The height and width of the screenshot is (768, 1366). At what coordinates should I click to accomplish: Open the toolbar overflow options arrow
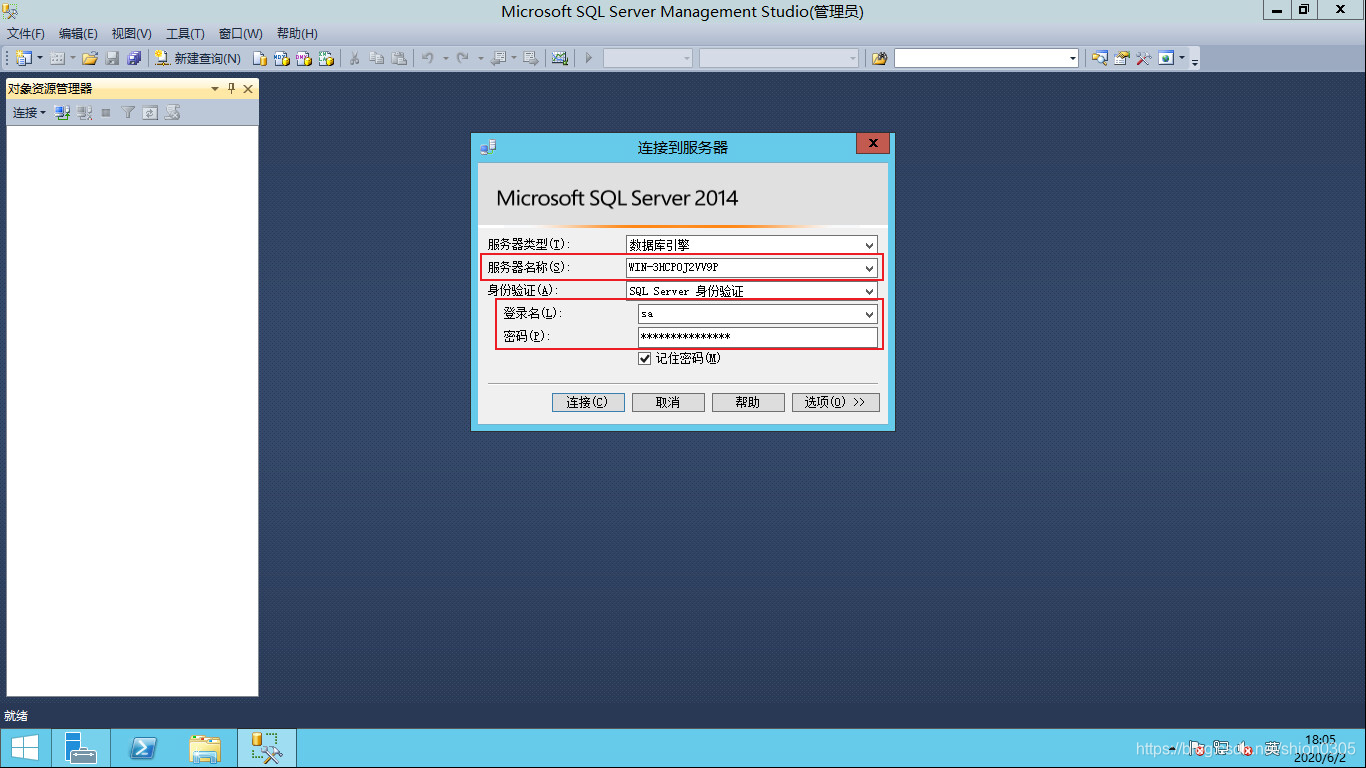tap(1195, 61)
